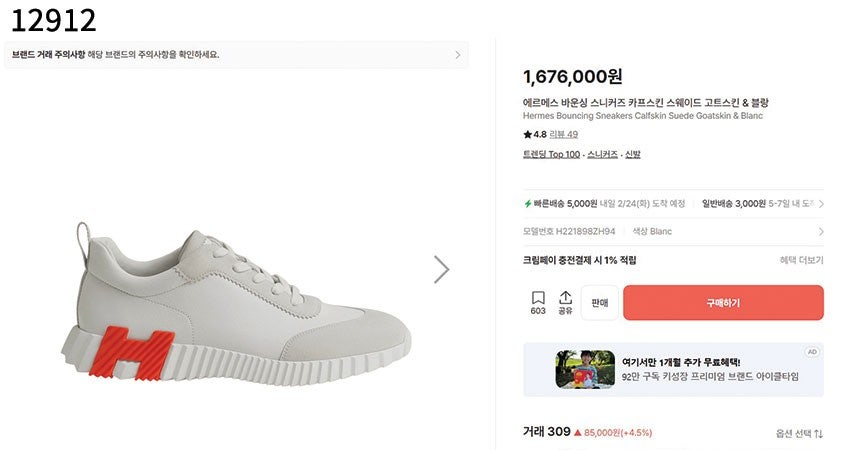Click 혜택 더보기 for more benefits

pos(801,260)
